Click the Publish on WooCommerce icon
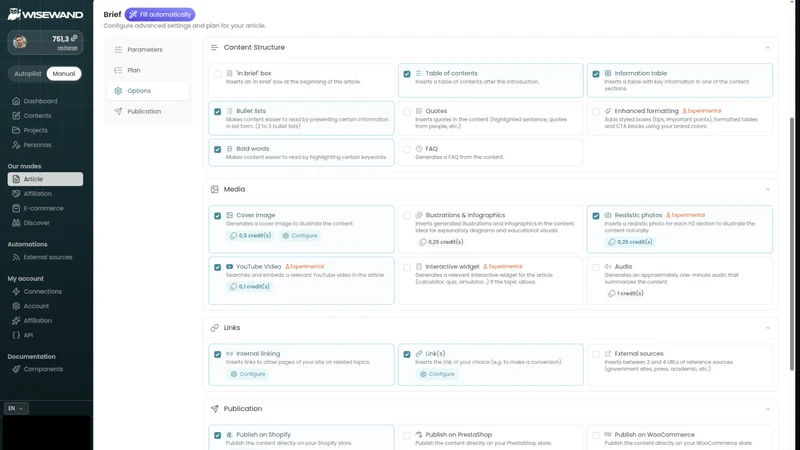Screen dimensions: 800x450 (608, 435)
